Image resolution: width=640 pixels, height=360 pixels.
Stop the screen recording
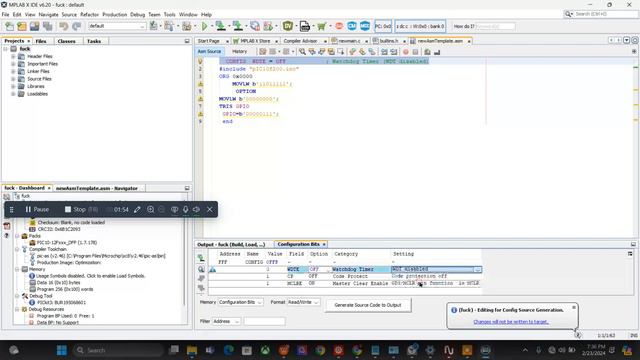point(81,209)
